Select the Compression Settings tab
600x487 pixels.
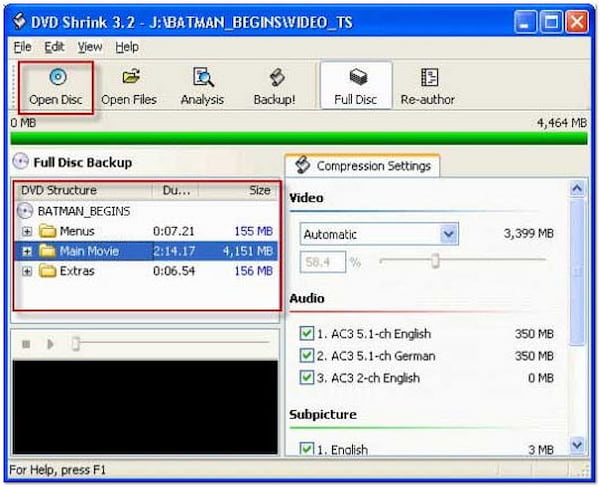(x=362, y=166)
